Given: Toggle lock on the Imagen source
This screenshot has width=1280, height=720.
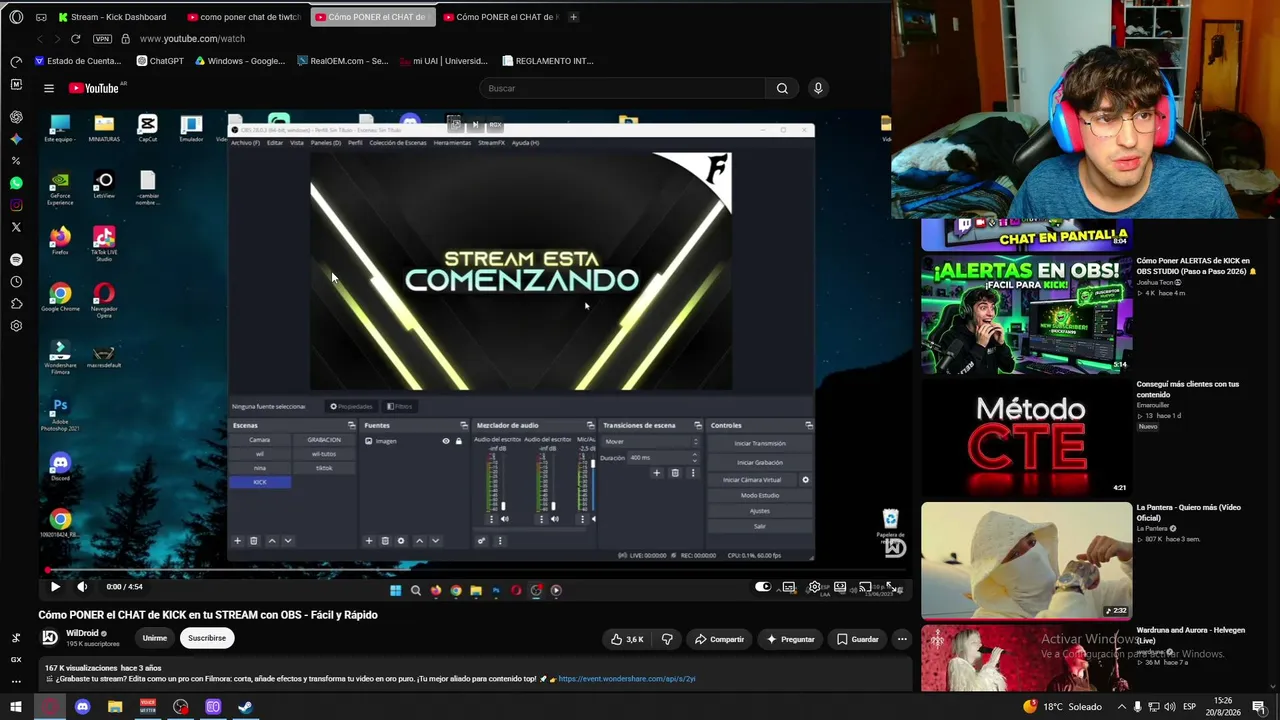Looking at the screenshot, I should (459, 441).
